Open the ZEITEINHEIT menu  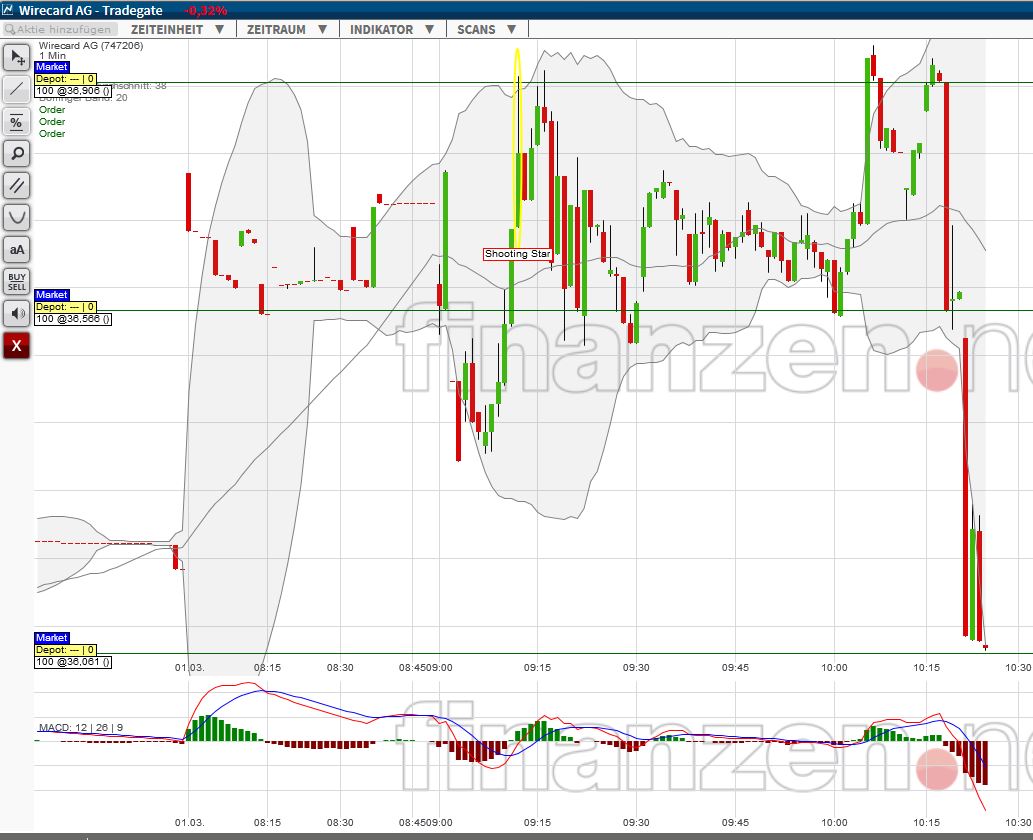(x=167, y=30)
